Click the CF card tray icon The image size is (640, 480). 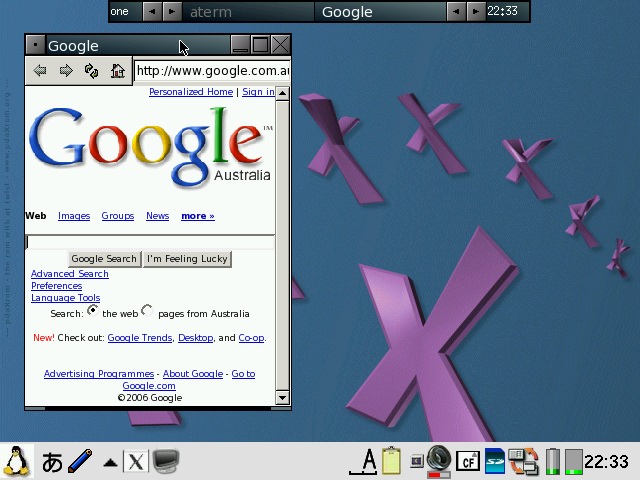(467, 461)
